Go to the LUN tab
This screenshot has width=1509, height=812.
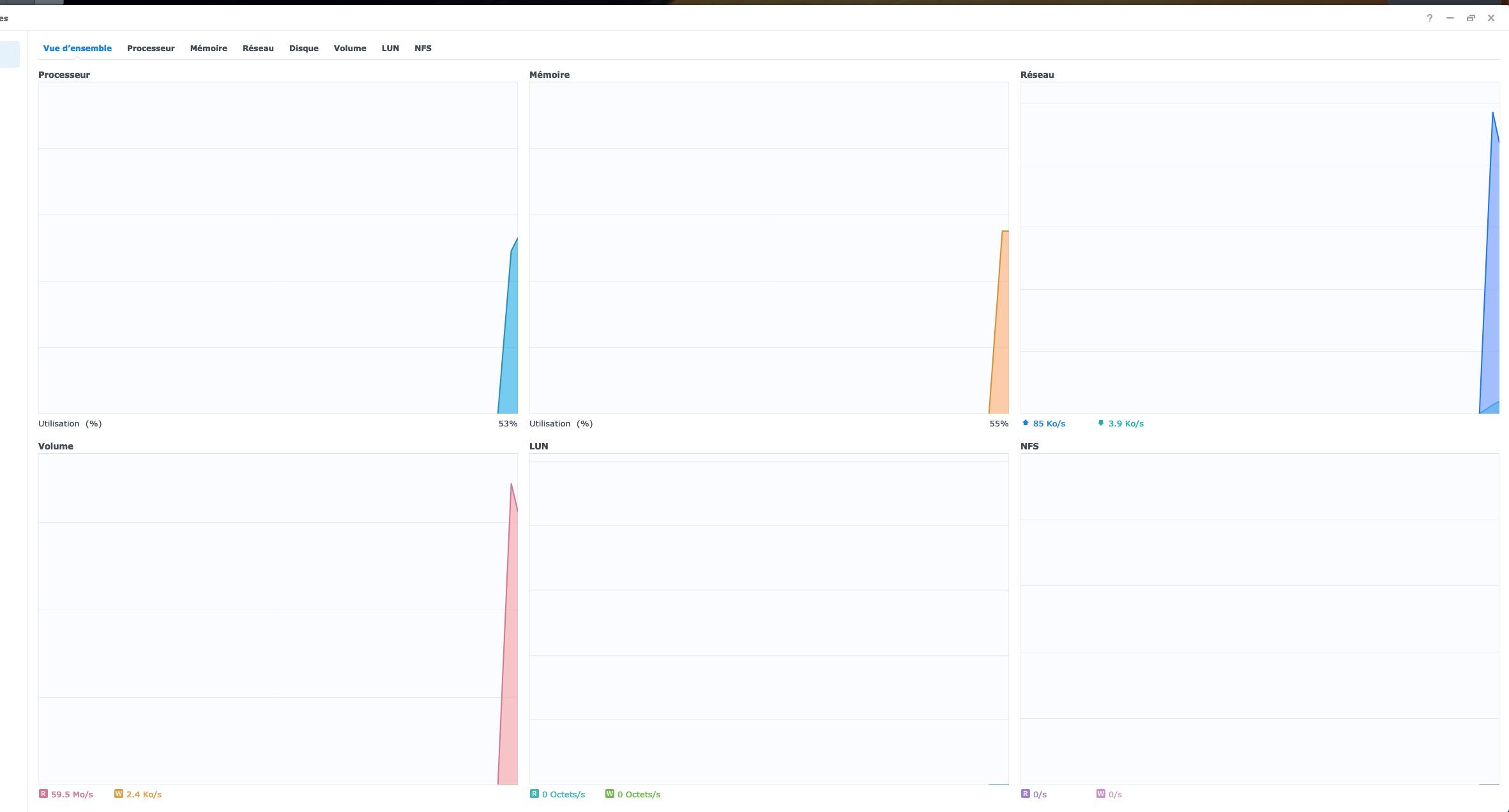390,49
